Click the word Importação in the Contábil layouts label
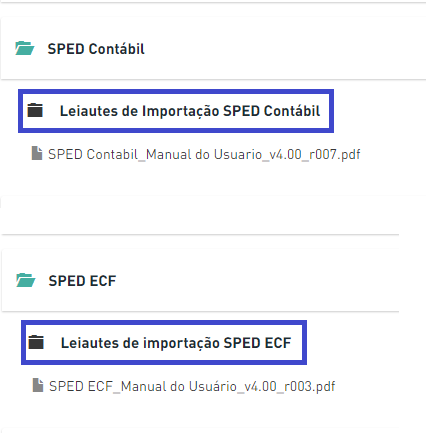This screenshot has height=433, width=426. point(181,112)
